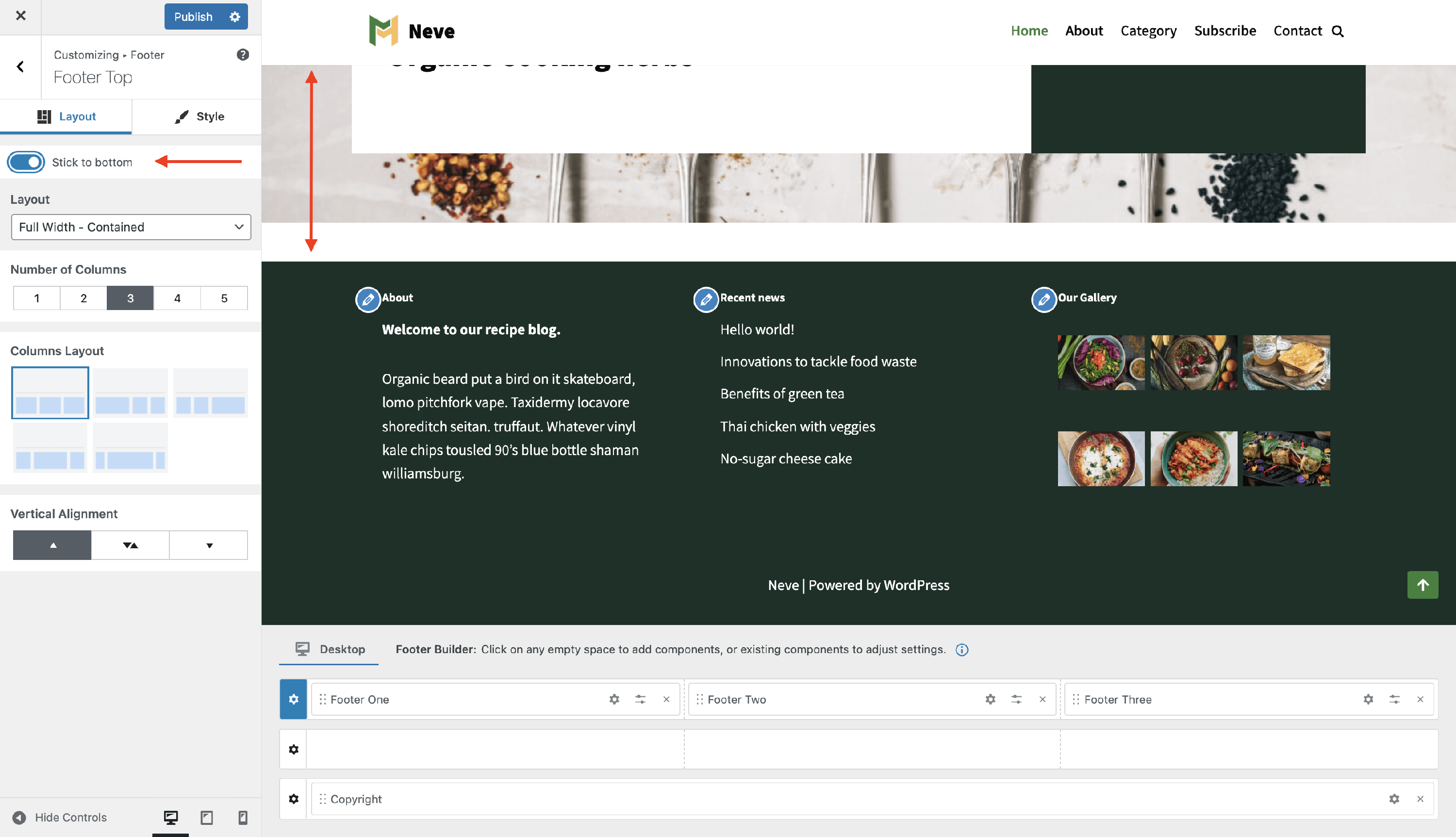The height and width of the screenshot is (837, 1456).
Task: Open Innovations to tackle food waste link
Action: 818,361
